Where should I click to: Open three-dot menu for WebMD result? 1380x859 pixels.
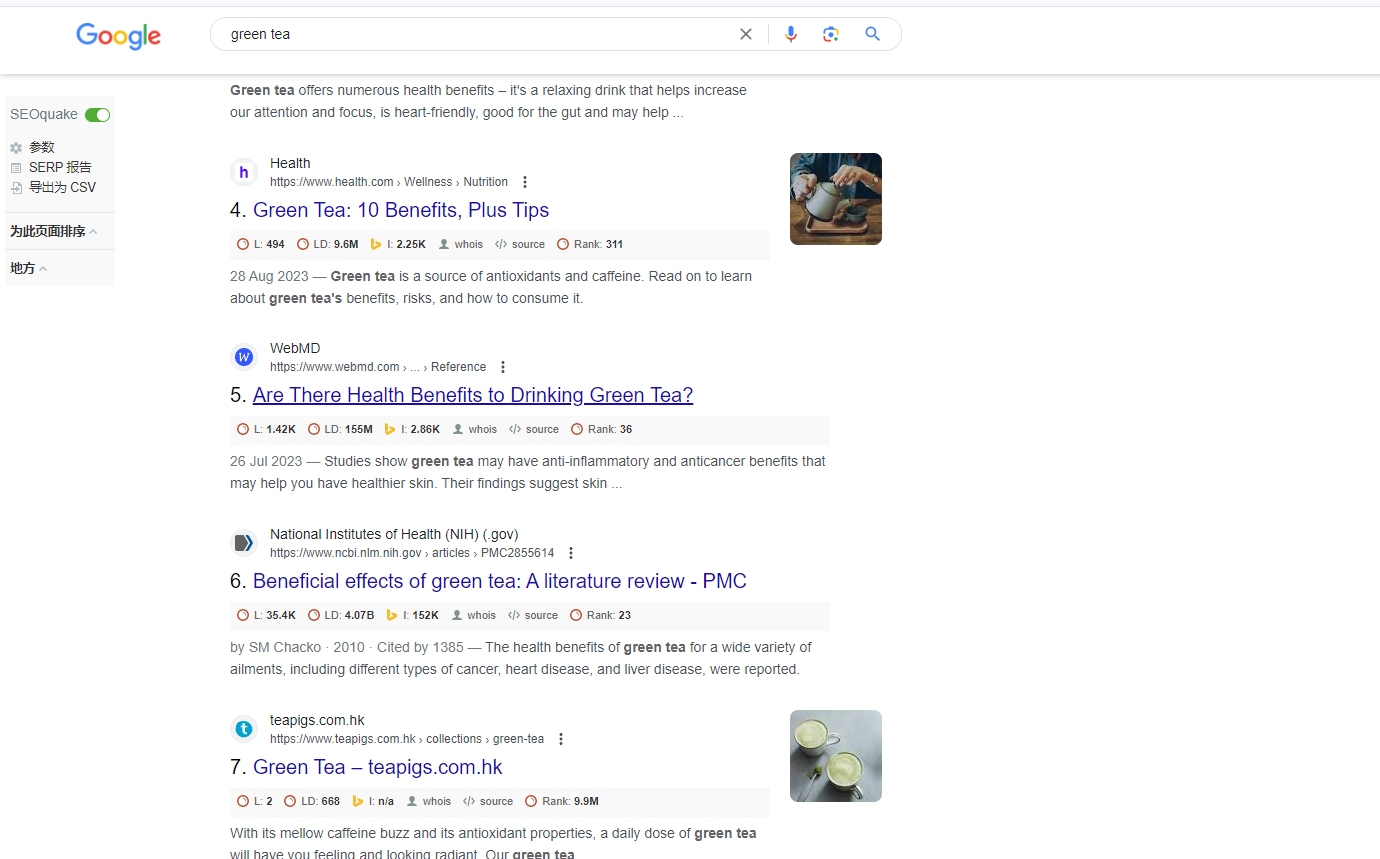tap(503, 367)
